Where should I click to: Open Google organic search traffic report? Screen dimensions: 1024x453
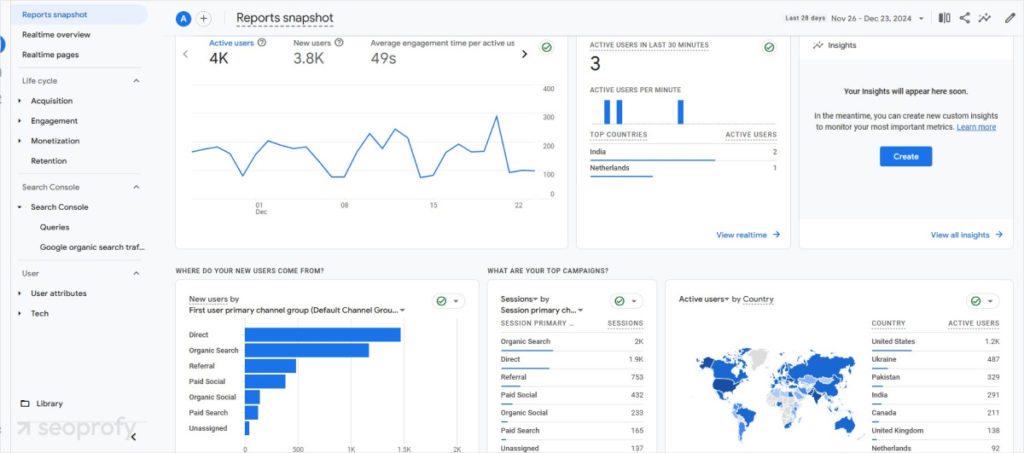92,248
